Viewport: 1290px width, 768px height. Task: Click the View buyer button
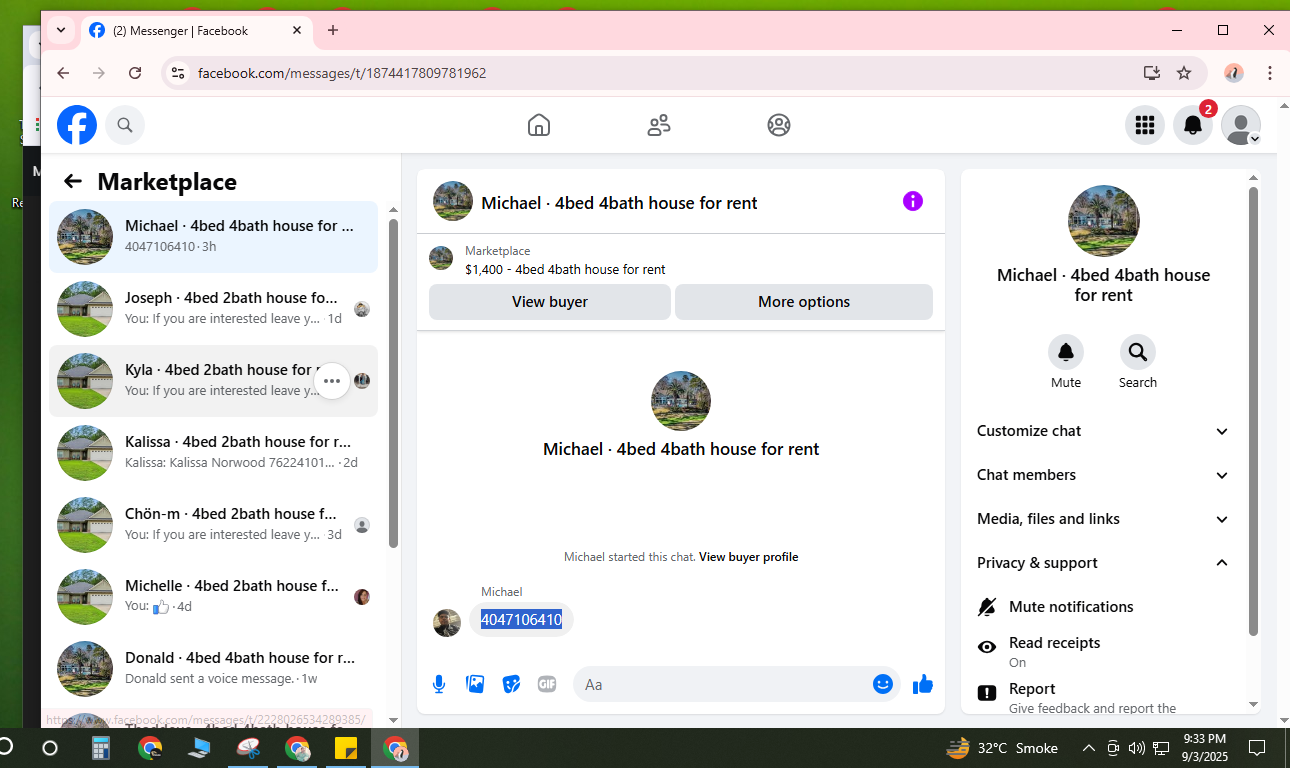pyautogui.click(x=550, y=302)
